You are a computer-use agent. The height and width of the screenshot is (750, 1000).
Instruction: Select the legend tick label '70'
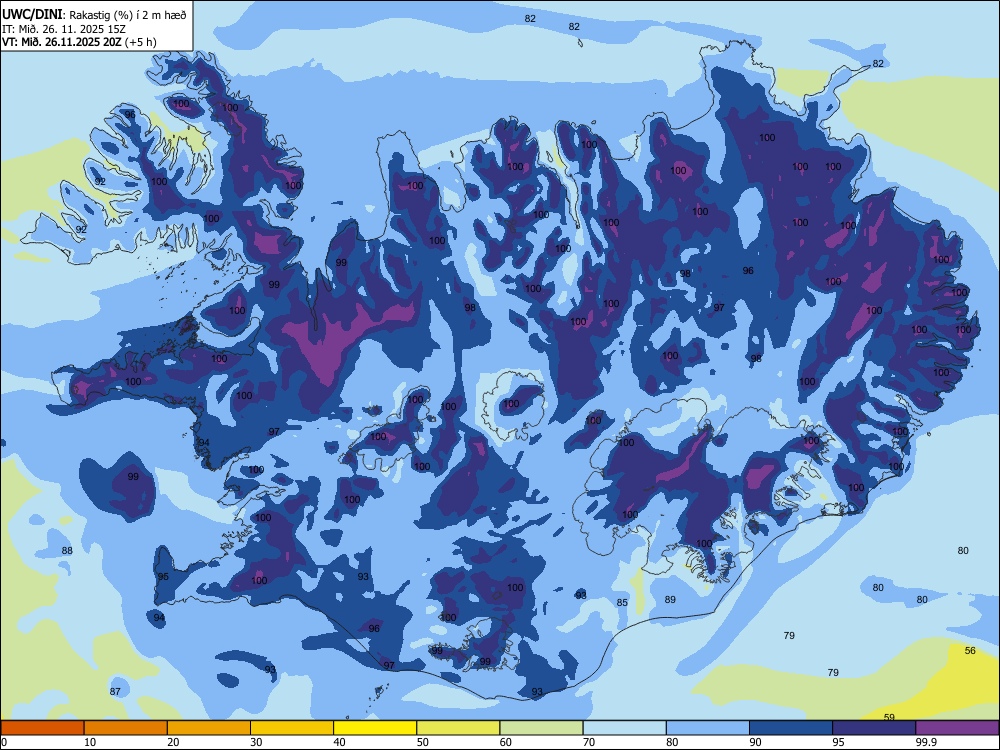pyautogui.click(x=589, y=742)
